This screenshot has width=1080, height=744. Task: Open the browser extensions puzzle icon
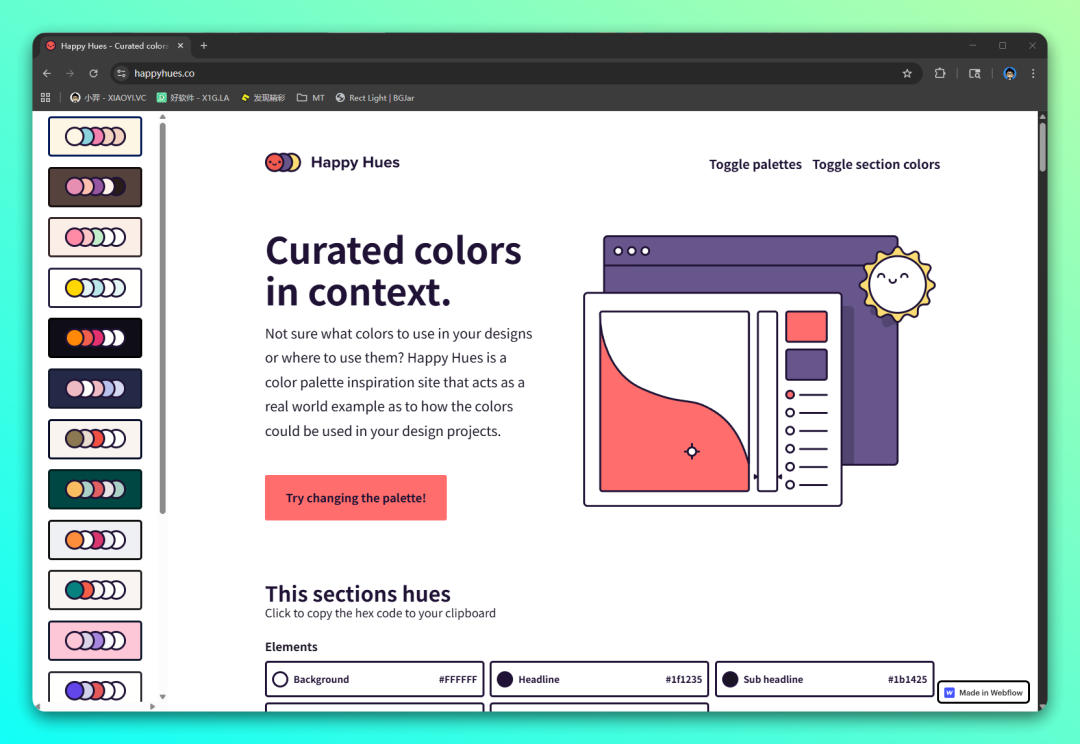point(939,73)
